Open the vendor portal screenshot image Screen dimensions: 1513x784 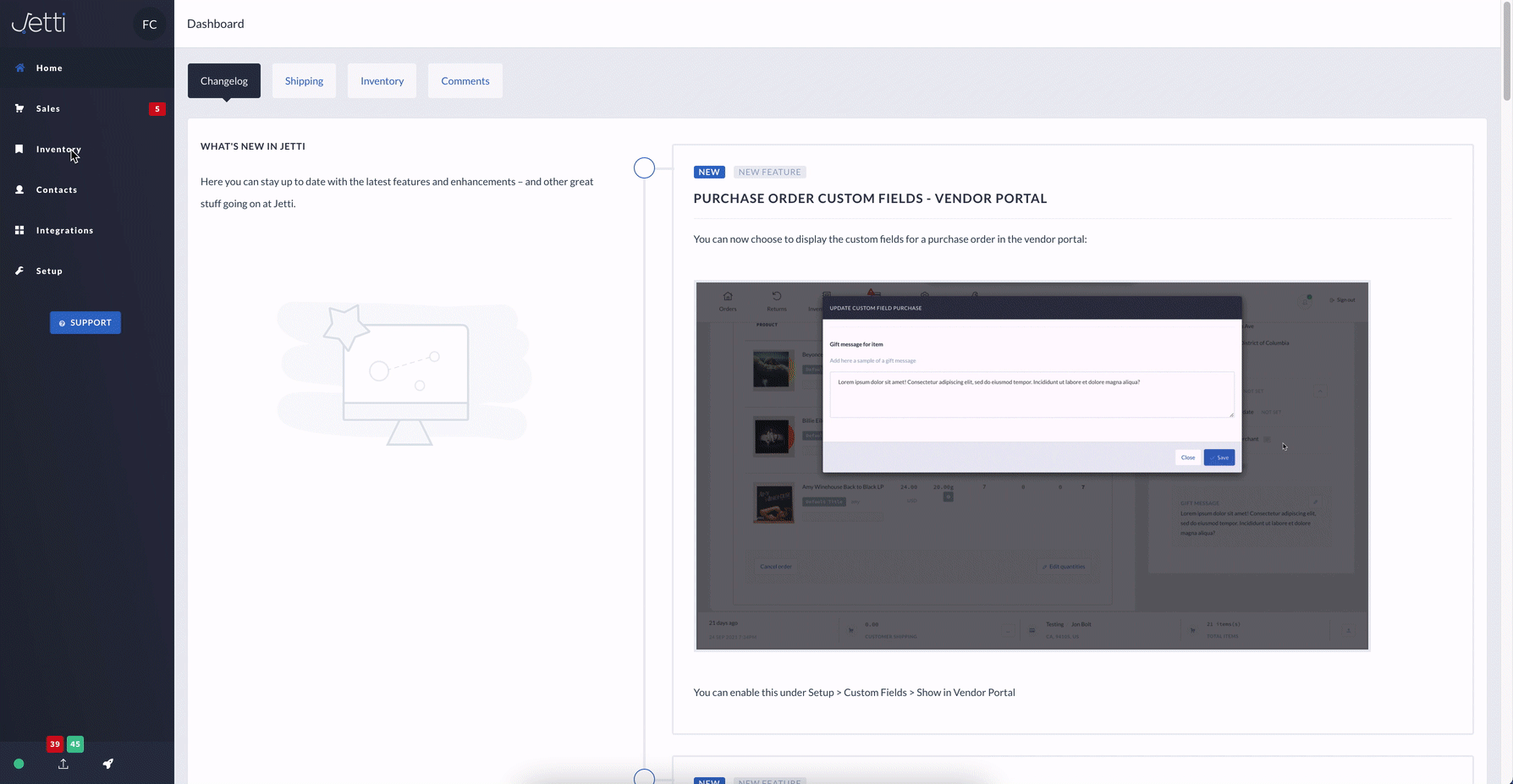pyautogui.click(x=1032, y=466)
